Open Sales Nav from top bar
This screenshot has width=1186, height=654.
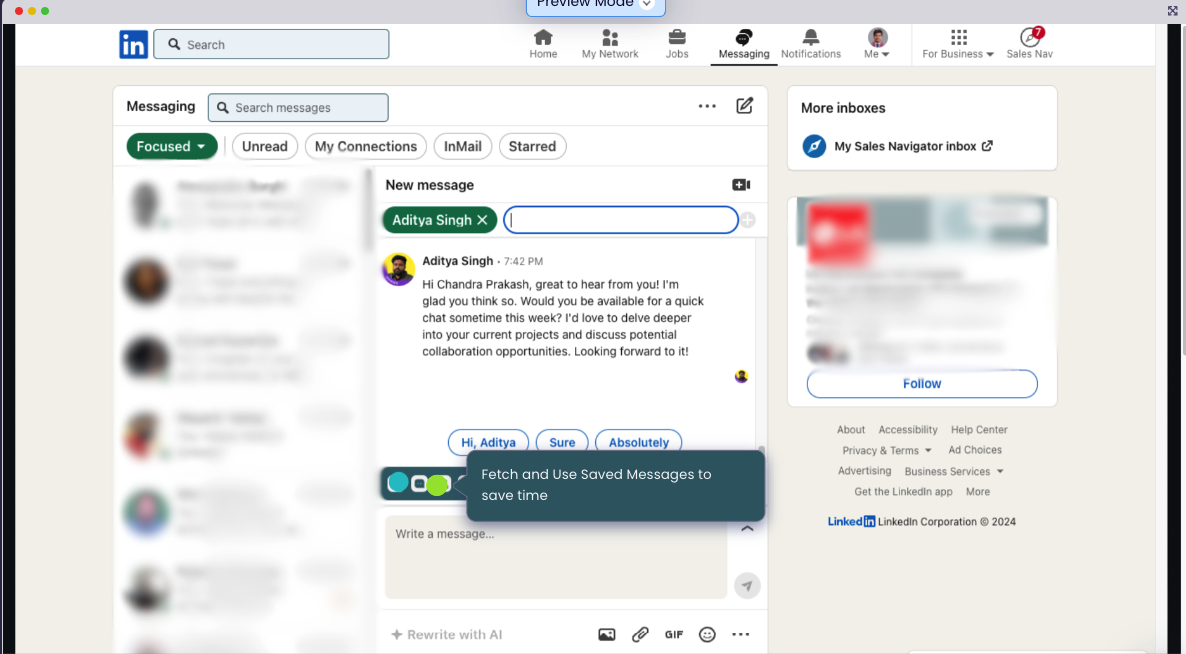point(1029,44)
